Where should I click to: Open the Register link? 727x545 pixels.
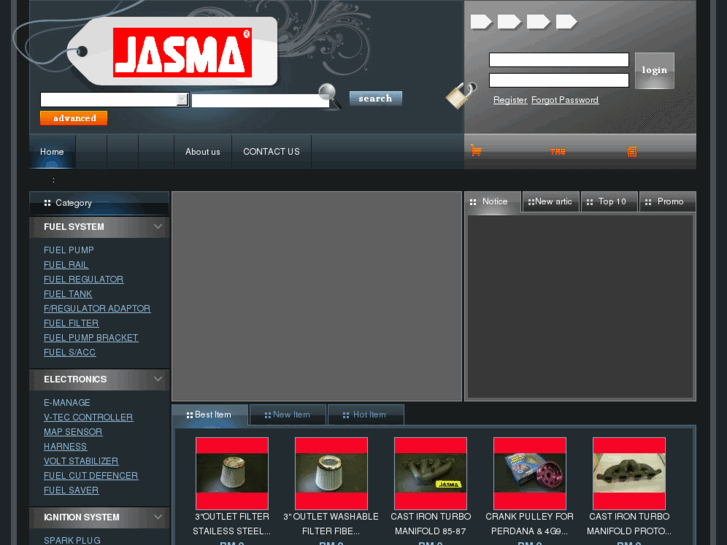tap(510, 100)
